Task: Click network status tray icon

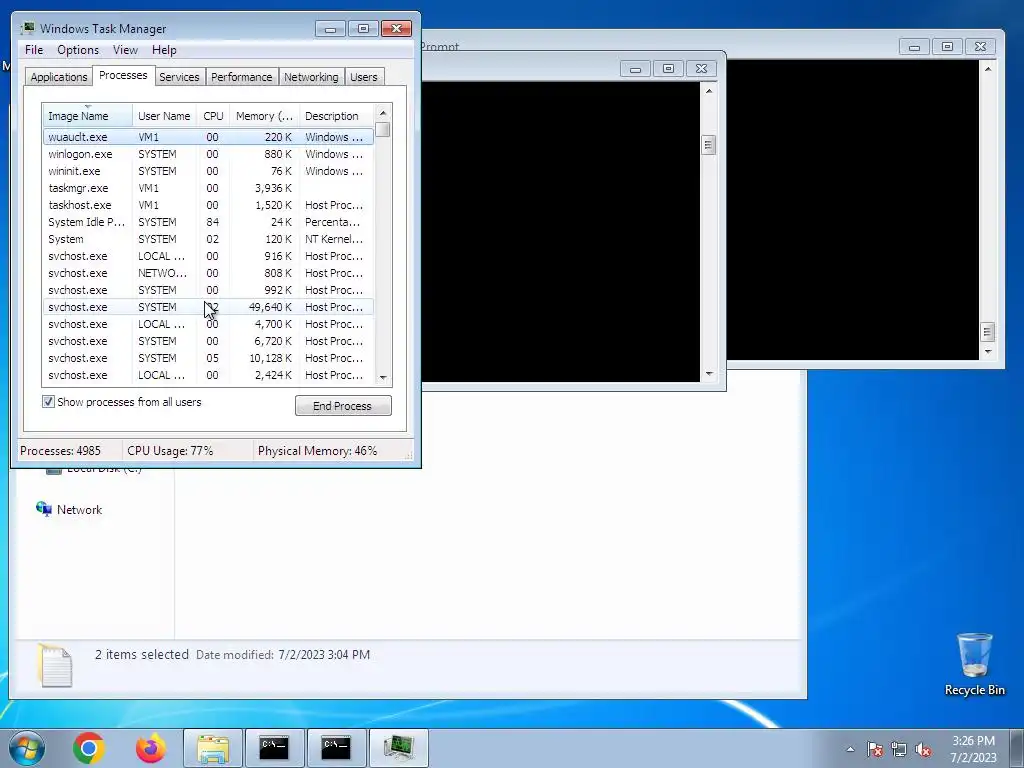Action: pos(899,749)
